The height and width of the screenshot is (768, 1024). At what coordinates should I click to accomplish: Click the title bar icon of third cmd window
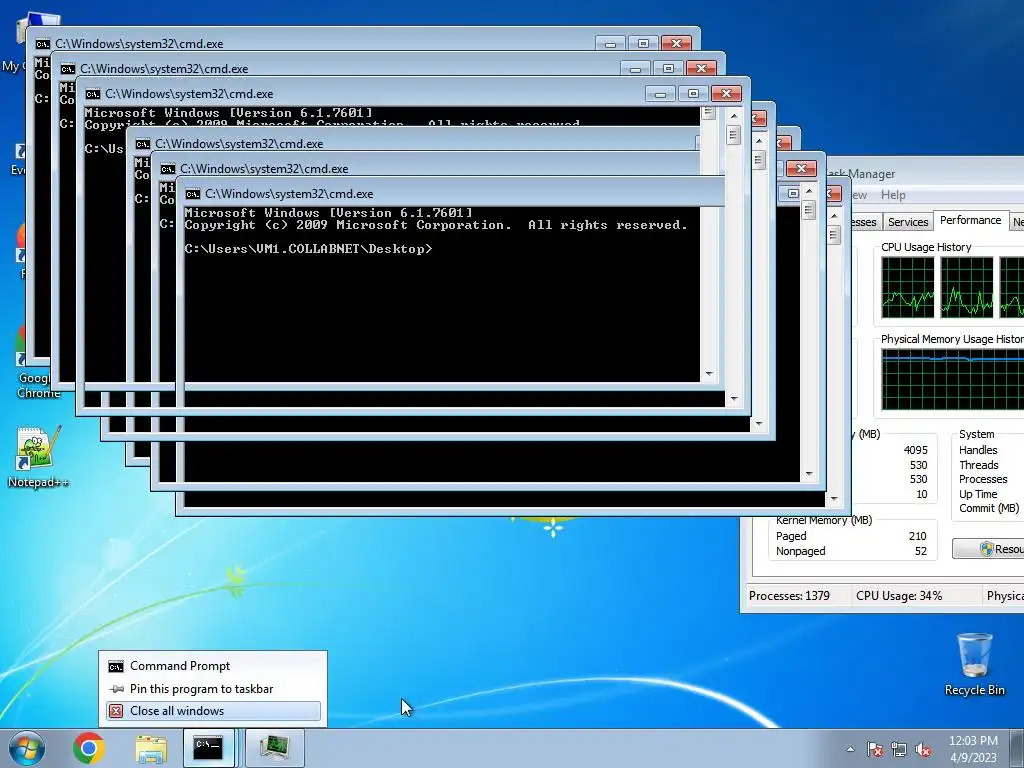(92, 94)
